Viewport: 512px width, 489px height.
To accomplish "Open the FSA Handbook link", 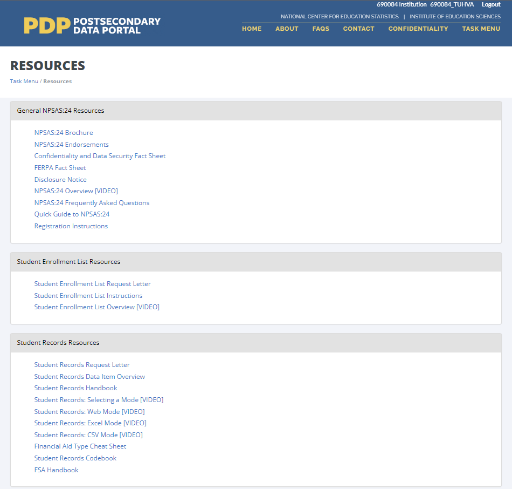I will pyautogui.click(x=56, y=470).
